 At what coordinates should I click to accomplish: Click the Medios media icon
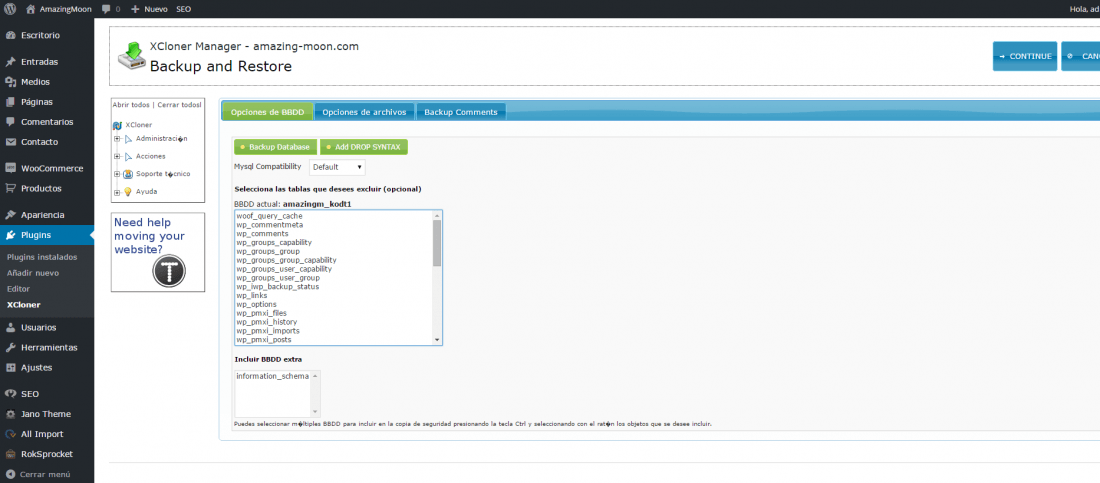pyautogui.click(x=11, y=81)
